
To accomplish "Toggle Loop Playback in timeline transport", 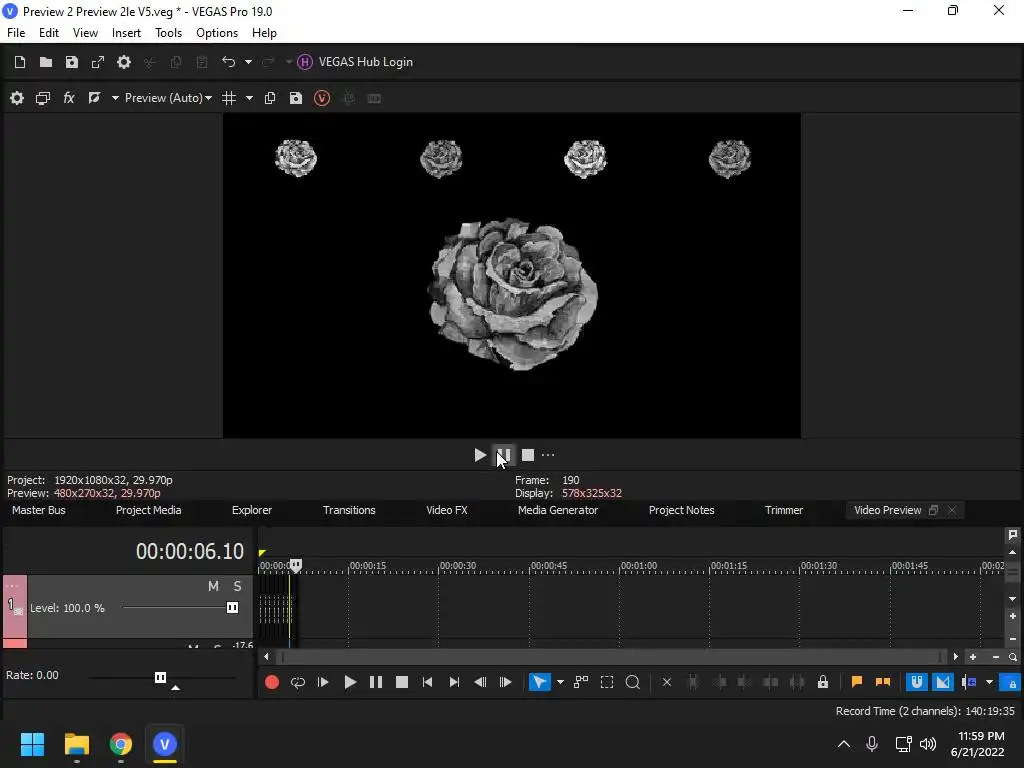I will (298, 682).
